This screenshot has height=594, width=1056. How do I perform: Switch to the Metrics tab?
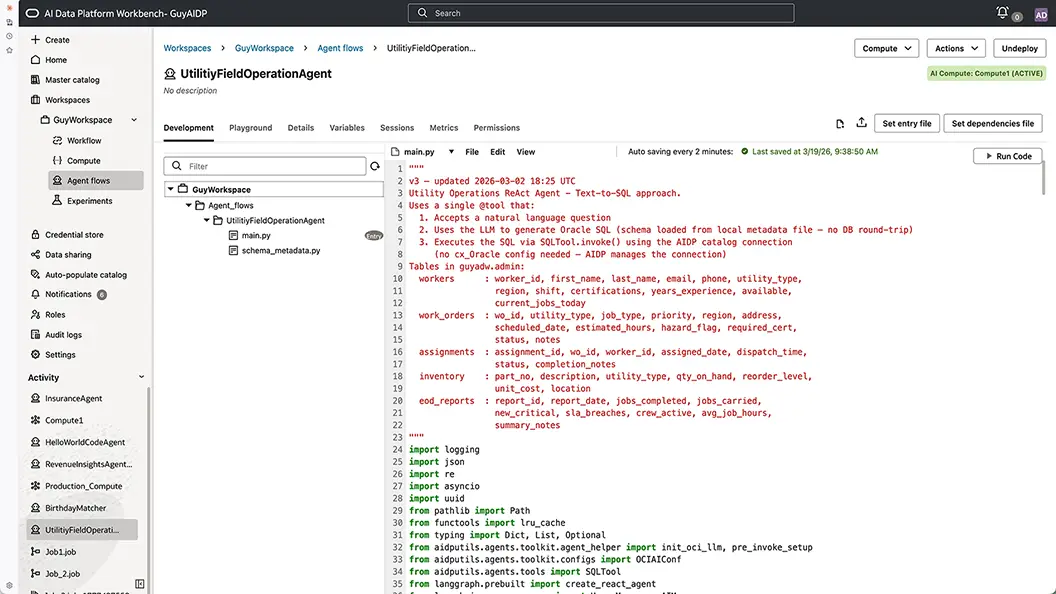coord(444,128)
